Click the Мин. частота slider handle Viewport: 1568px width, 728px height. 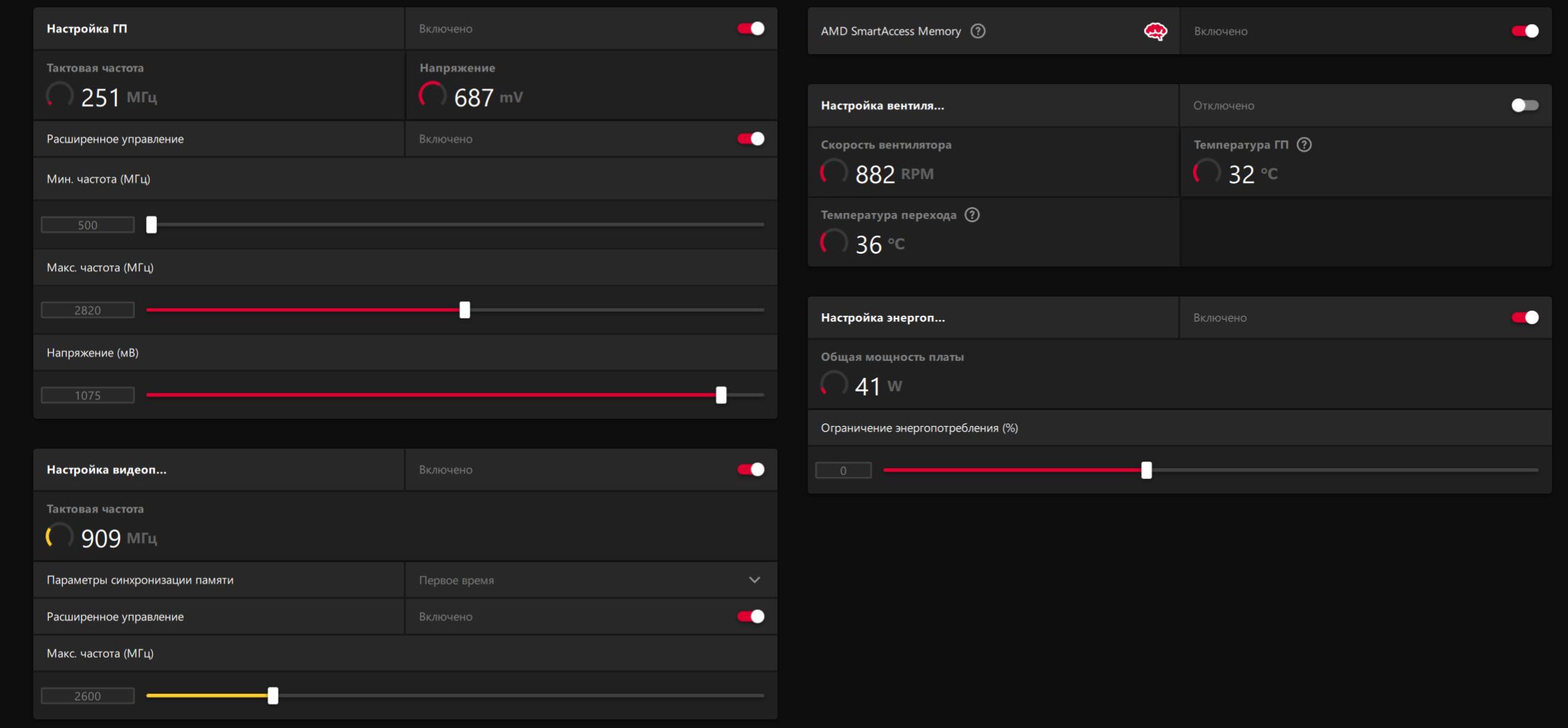(x=152, y=225)
